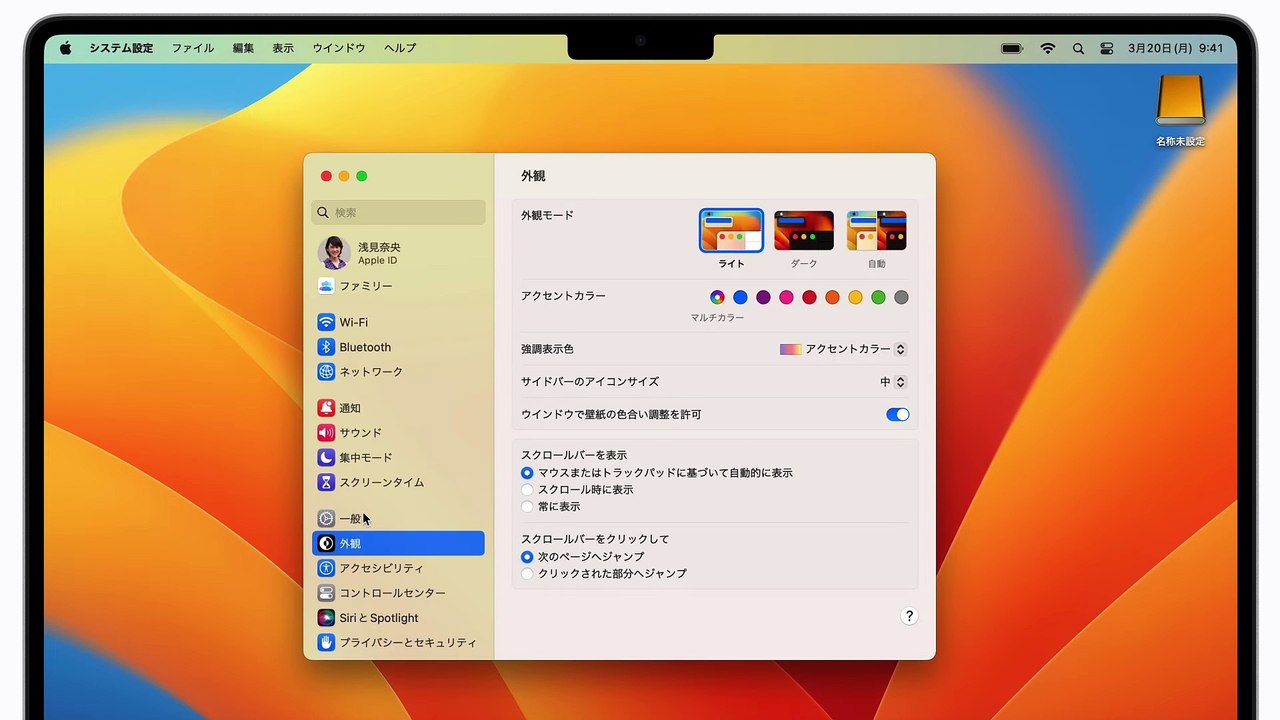Image resolution: width=1280 pixels, height=720 pixels.
Task: Click the 通知 bell icon
Action: pyautogui.click(x=326, y=408)
